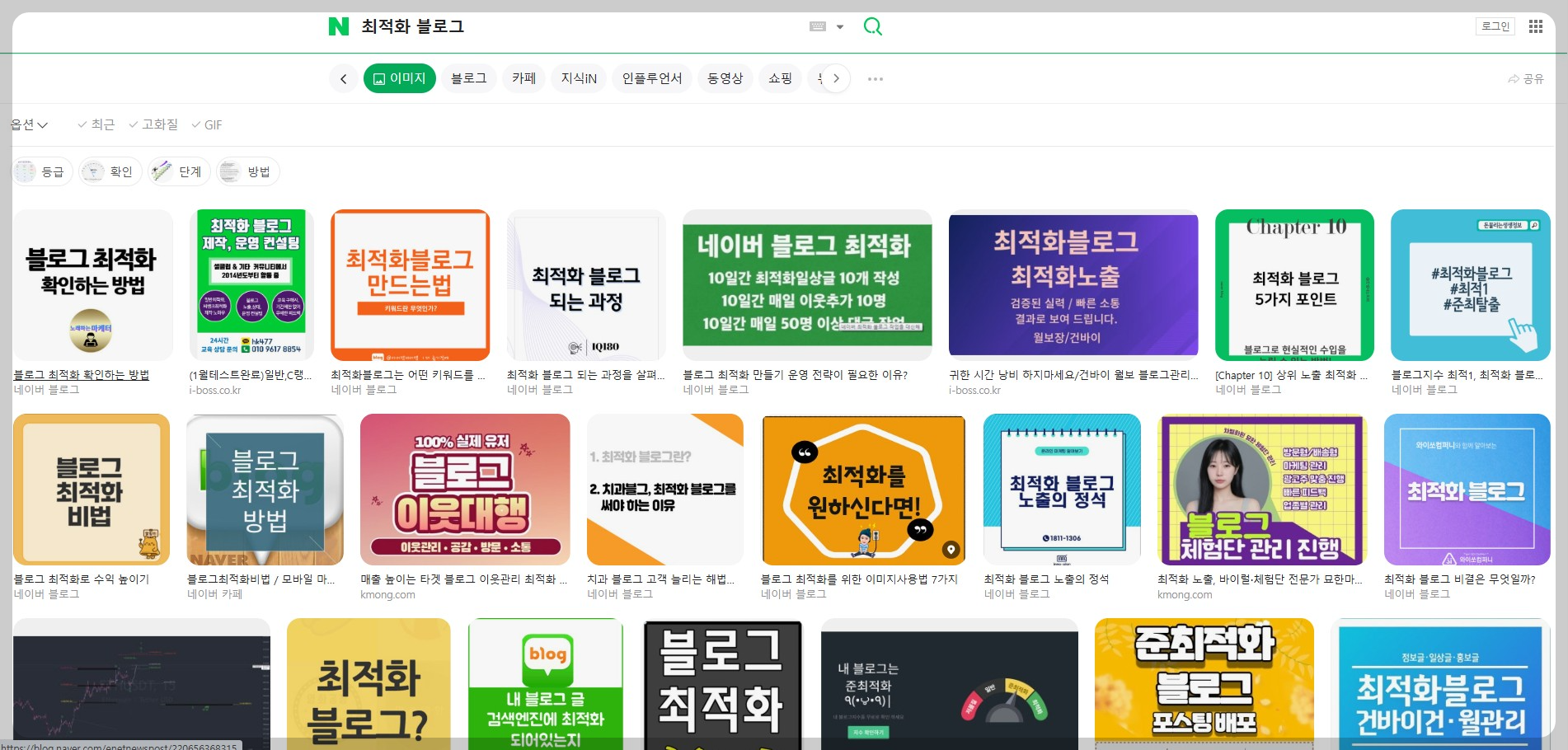Switch to the 동영상 tab
The height and width of the screenshot is (750, 1568).
pyautogui.click(x=725, y=78)
